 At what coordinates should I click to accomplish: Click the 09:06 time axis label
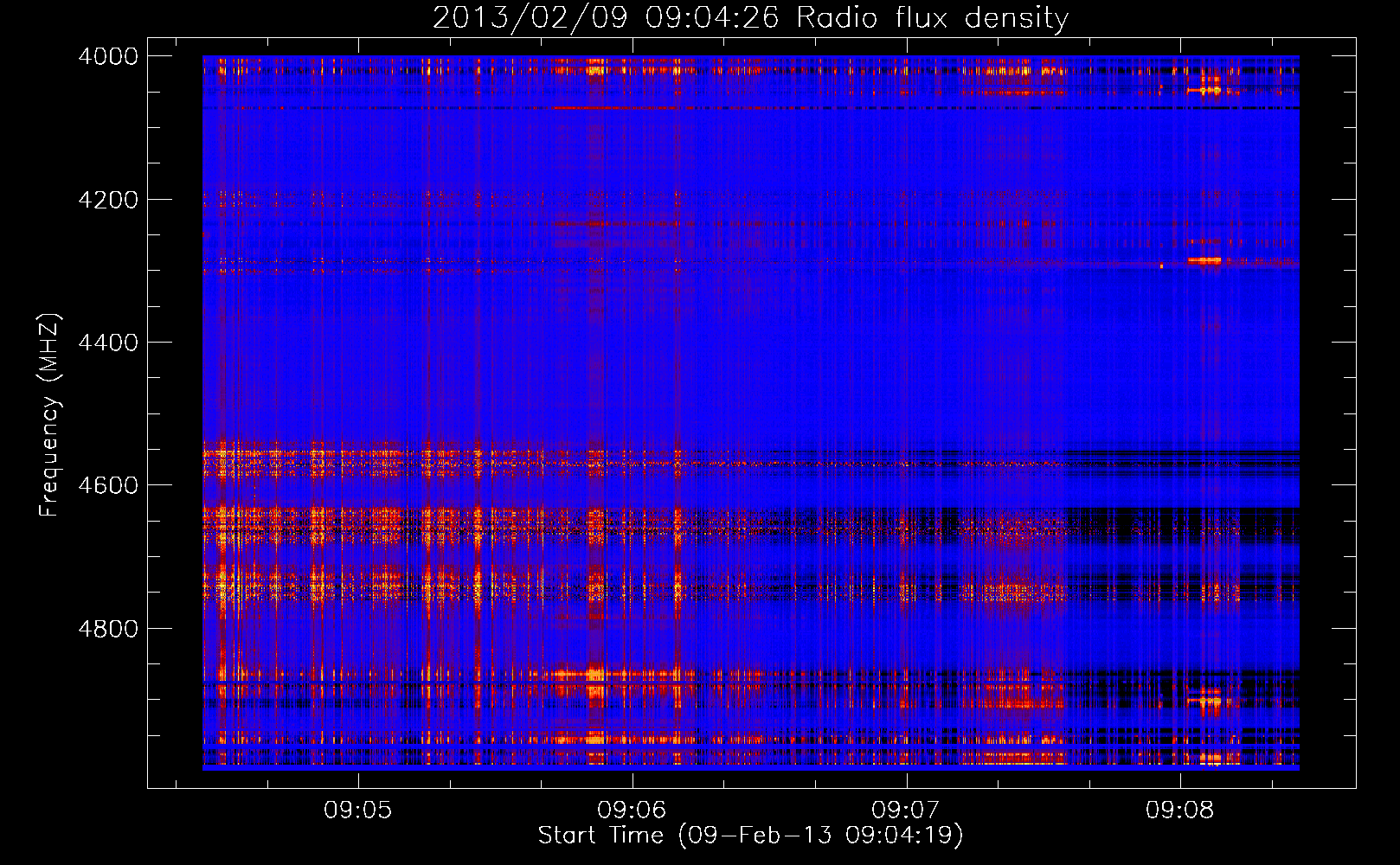pyautogui.click(x=633, y=811)
